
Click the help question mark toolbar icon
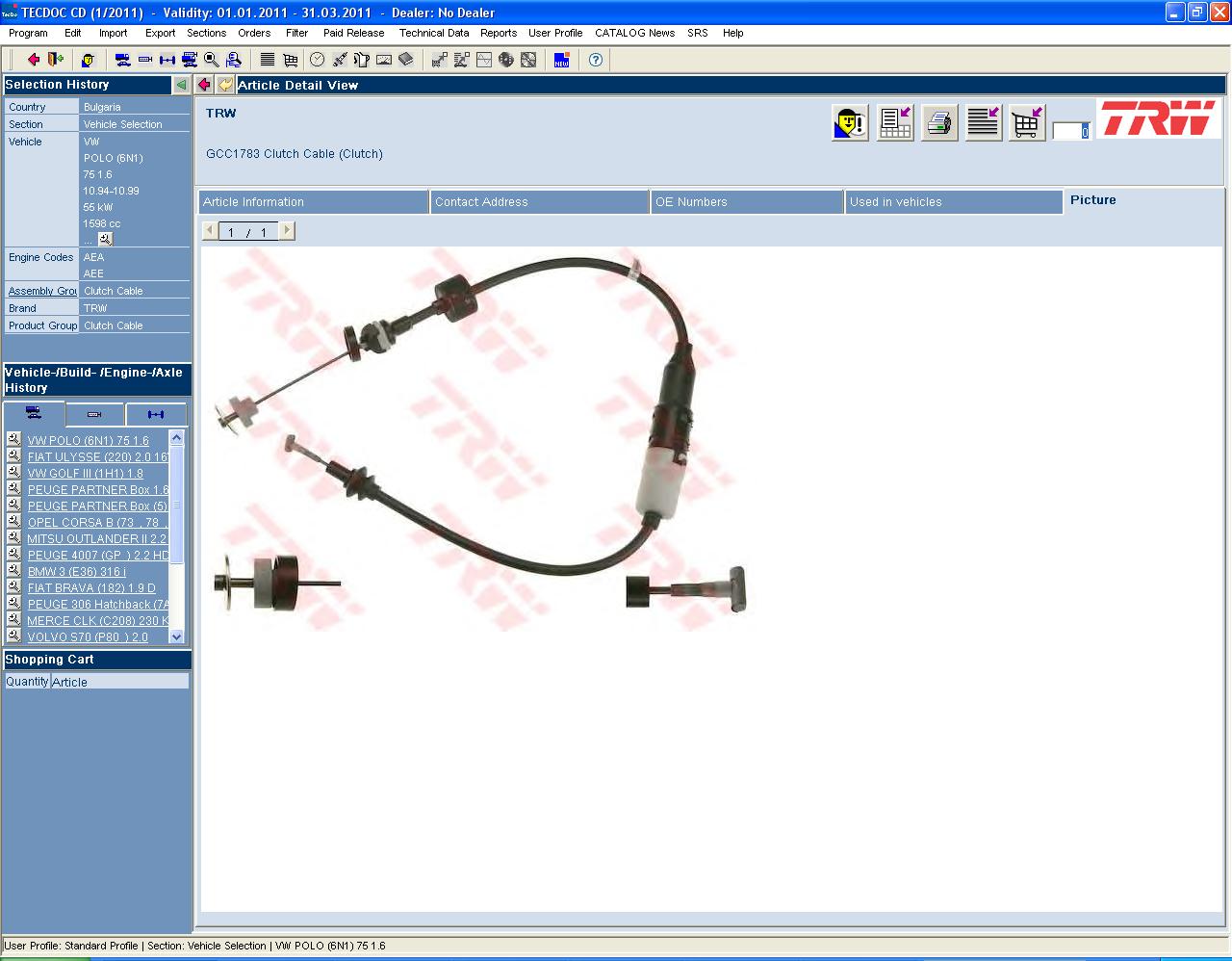(596, 60)
